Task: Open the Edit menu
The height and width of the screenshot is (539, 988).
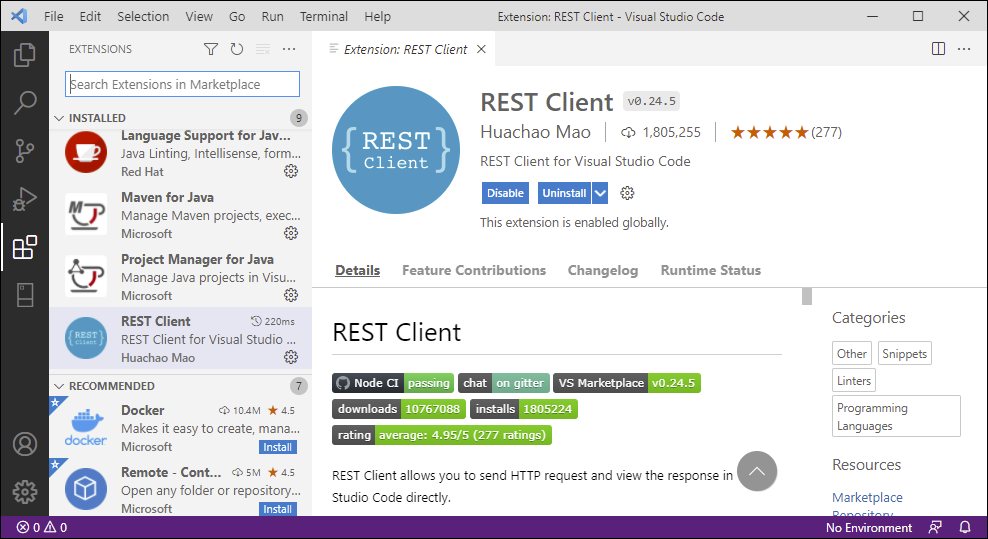Action: pos(90,16)
